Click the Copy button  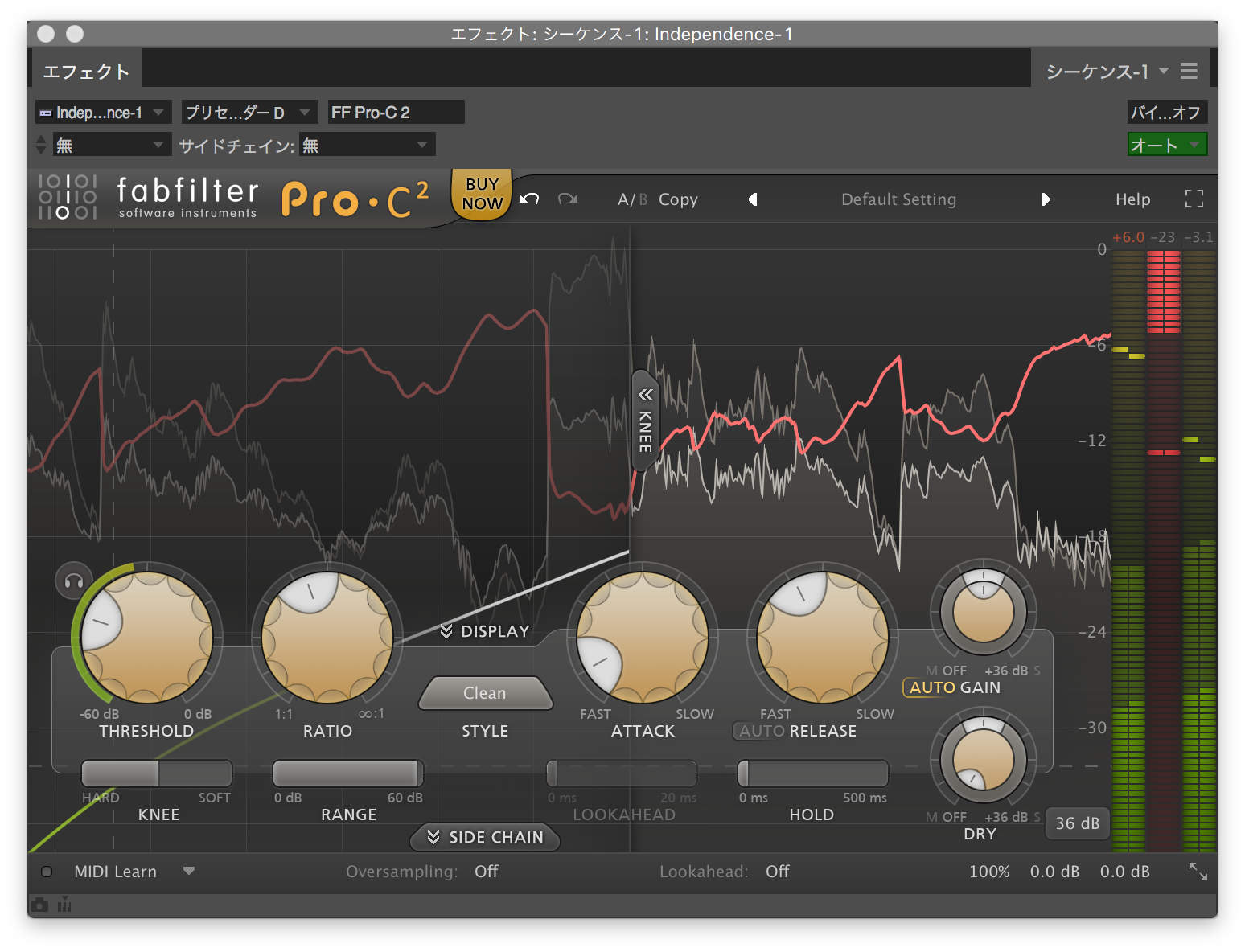click(678, 199)
